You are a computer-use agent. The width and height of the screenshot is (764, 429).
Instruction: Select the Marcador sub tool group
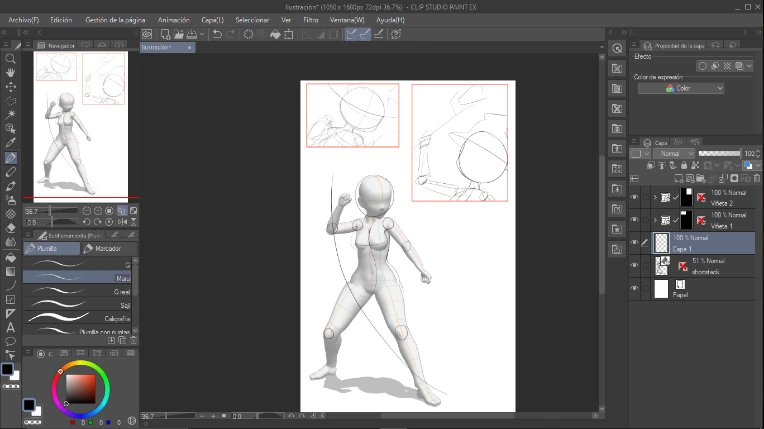click(x=109, y=249)
